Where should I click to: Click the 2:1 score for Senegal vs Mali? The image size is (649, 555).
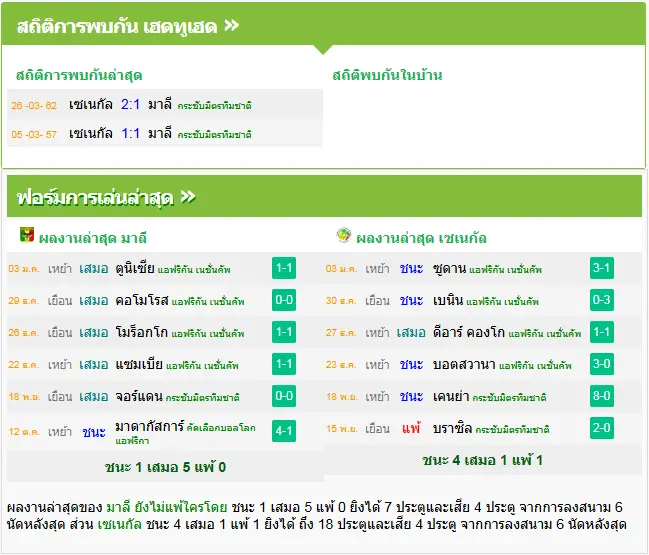click(x=130, y=104)
